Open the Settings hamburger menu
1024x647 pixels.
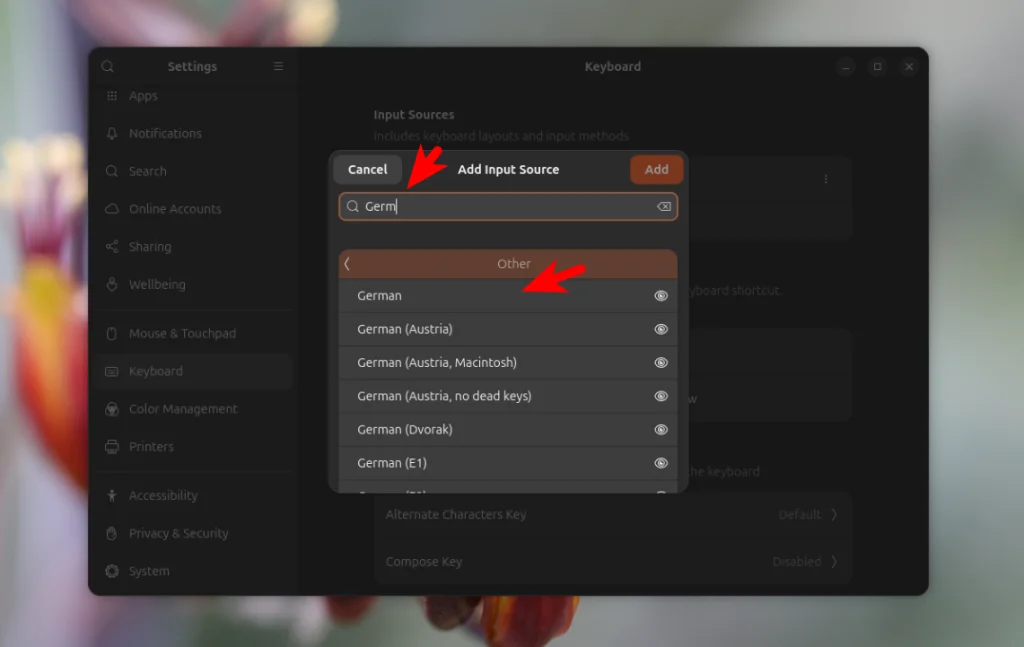[278, 66]
